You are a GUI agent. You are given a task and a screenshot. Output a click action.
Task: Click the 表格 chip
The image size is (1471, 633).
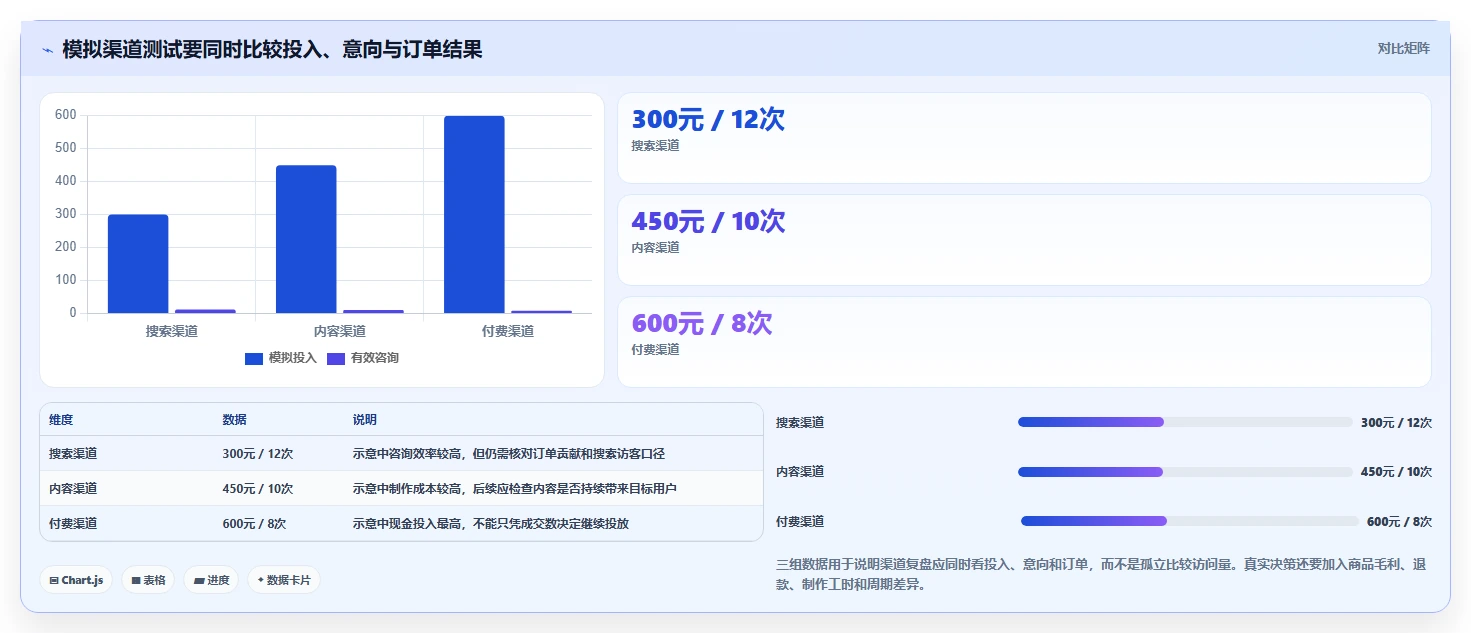148,580
